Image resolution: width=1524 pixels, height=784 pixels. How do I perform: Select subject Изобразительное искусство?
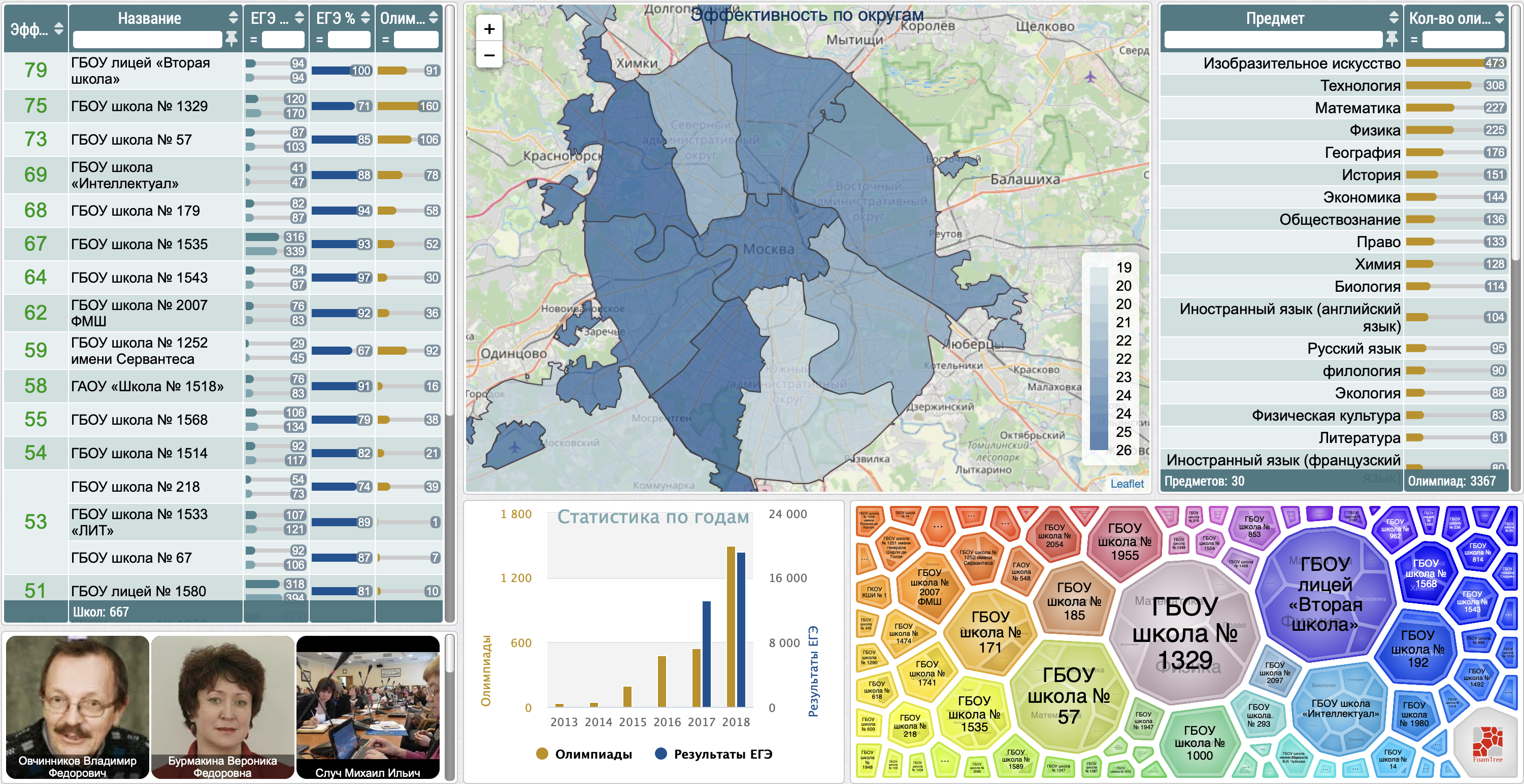(x=1335, y=63)
